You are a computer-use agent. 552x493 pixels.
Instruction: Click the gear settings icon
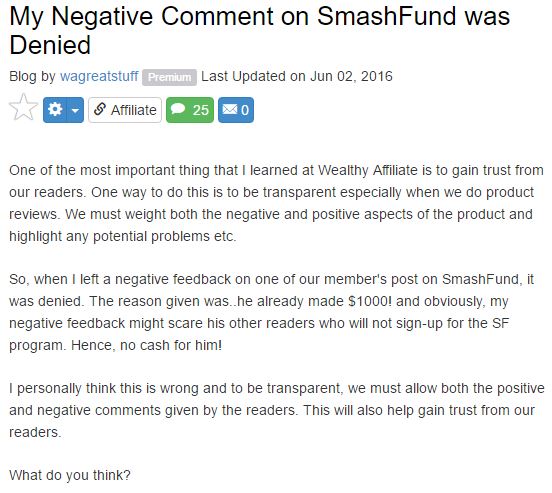coord(55,110)
